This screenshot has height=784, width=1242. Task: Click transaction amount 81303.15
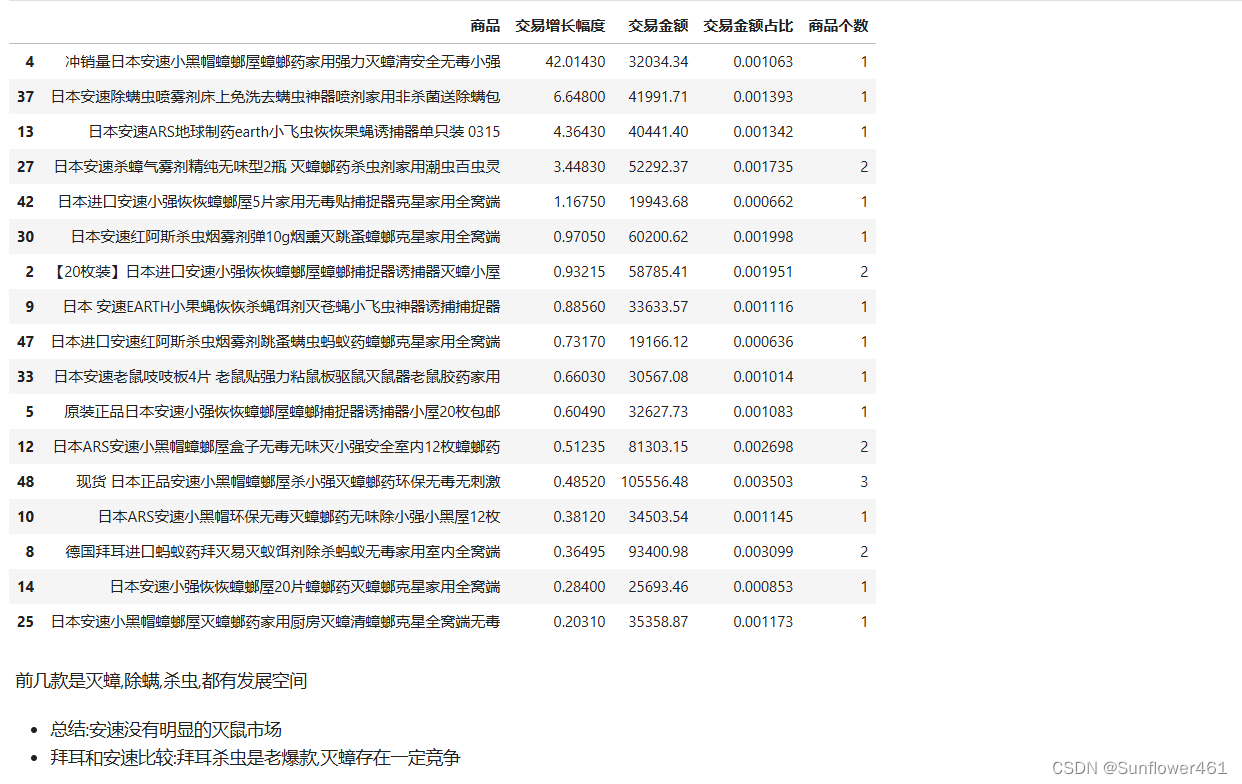[x=658, y=447]
